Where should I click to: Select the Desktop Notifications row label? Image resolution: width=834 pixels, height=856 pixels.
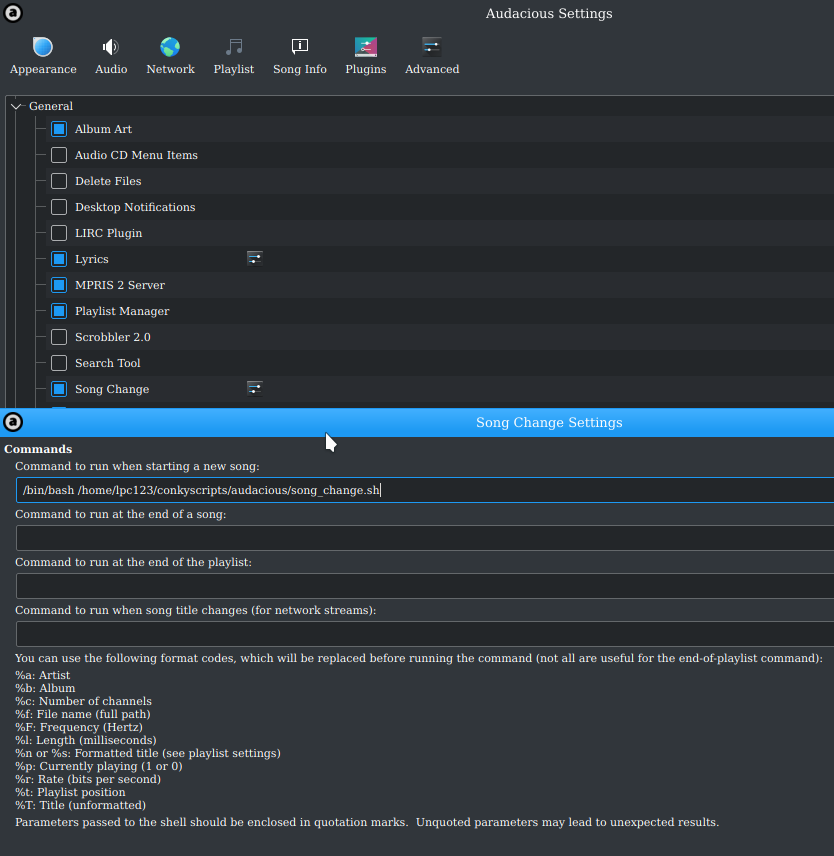(x=135, y=207)
